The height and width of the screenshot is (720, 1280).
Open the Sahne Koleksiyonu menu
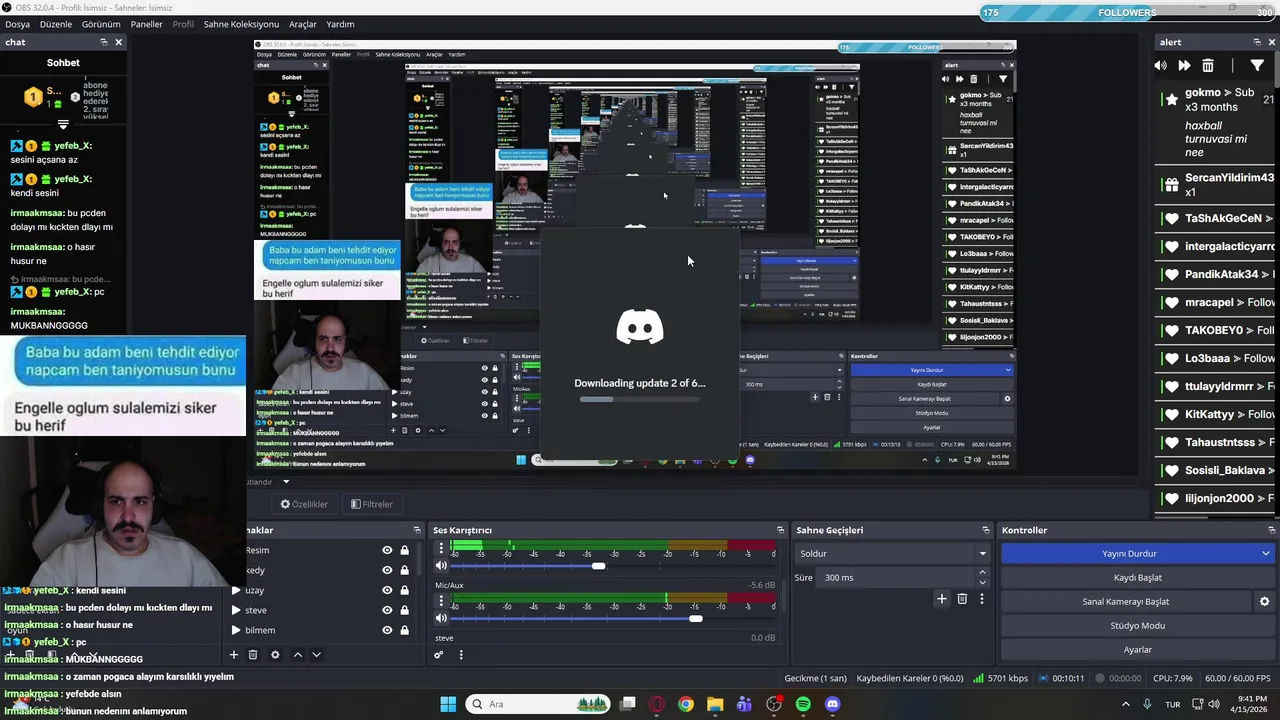(x=241, y=24)
